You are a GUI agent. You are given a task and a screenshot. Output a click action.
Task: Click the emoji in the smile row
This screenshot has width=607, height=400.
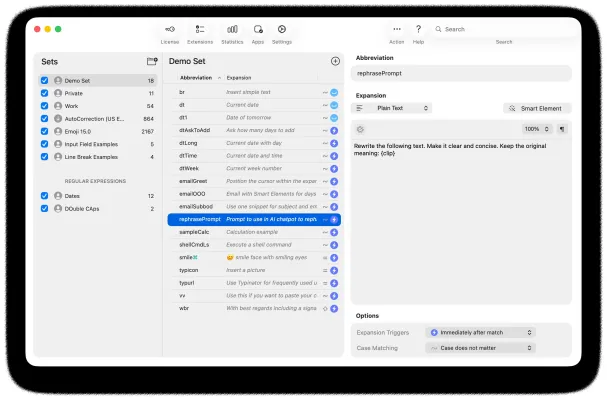click(x=230, y=258)
